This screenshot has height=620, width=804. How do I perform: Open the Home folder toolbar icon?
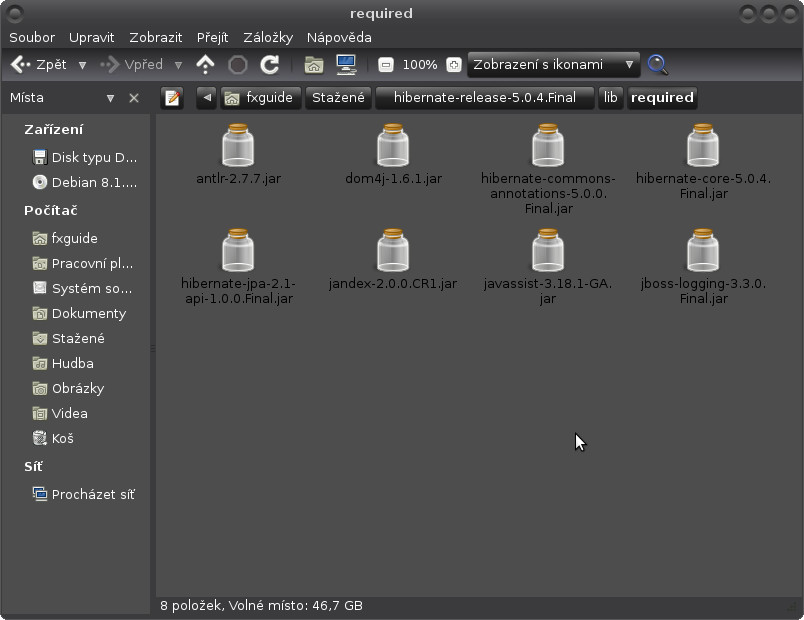click(314, 65)
